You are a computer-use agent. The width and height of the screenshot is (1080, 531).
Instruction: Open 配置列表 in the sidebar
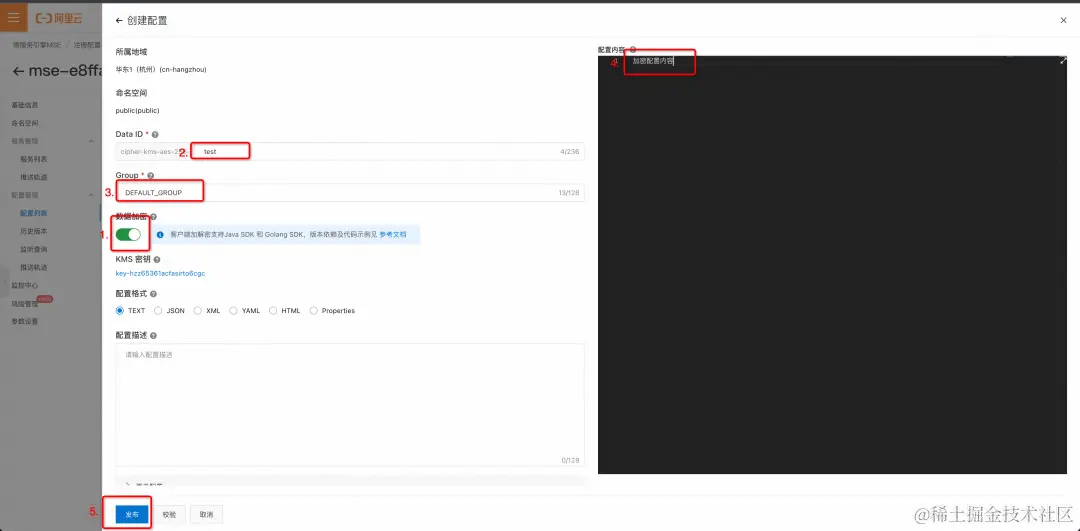[x=34, y=214]
